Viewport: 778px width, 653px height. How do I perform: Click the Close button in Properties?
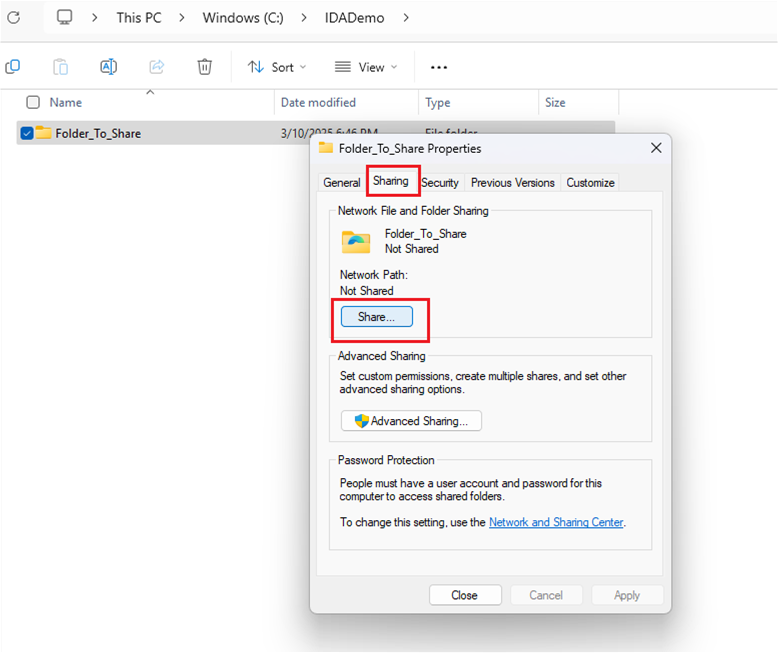[x=465, y=595]
